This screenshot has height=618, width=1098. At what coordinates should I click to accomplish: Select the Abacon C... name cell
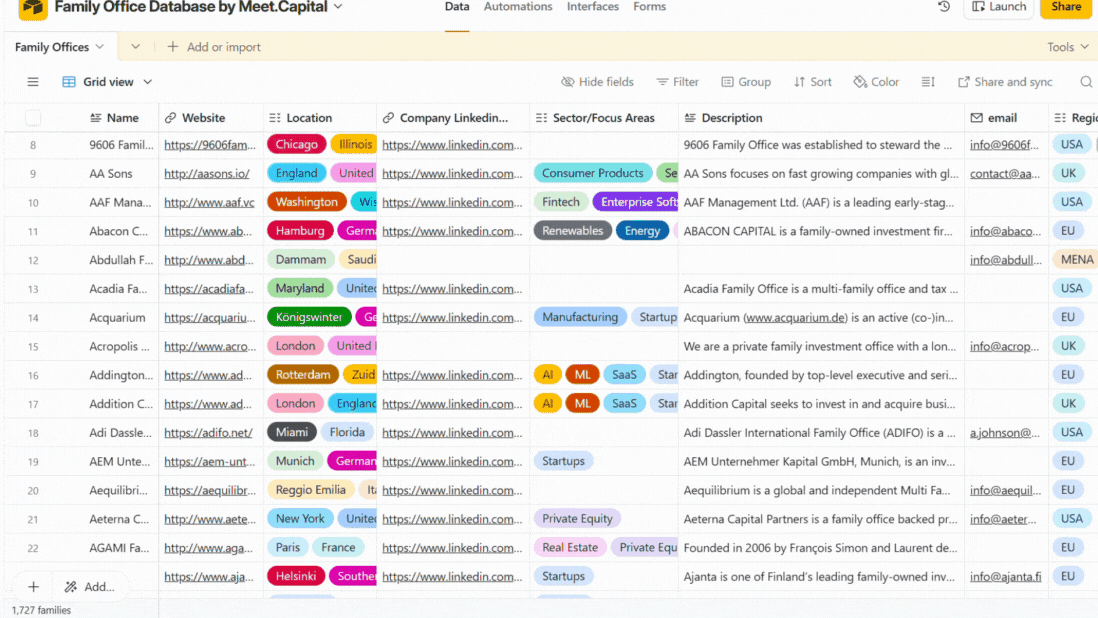[x=118, y=231]
